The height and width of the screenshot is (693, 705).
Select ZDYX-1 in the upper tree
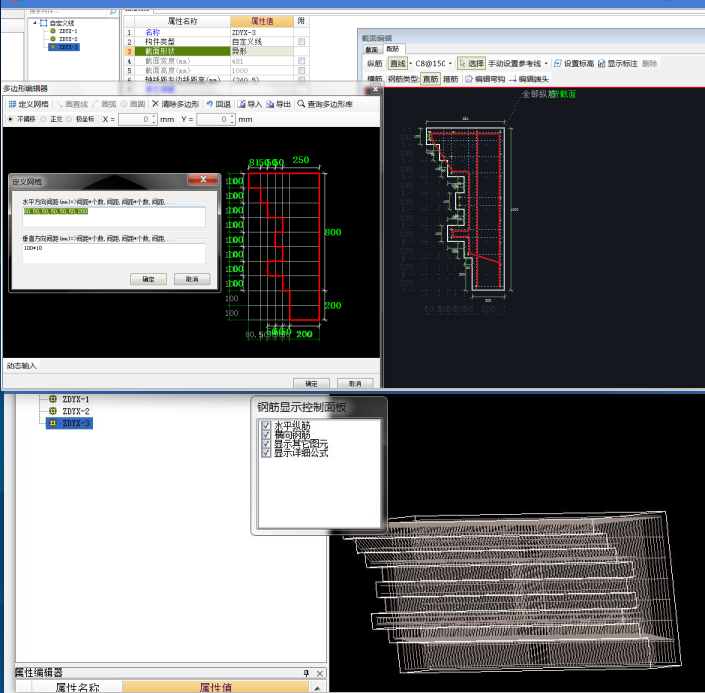coord(68,31)
